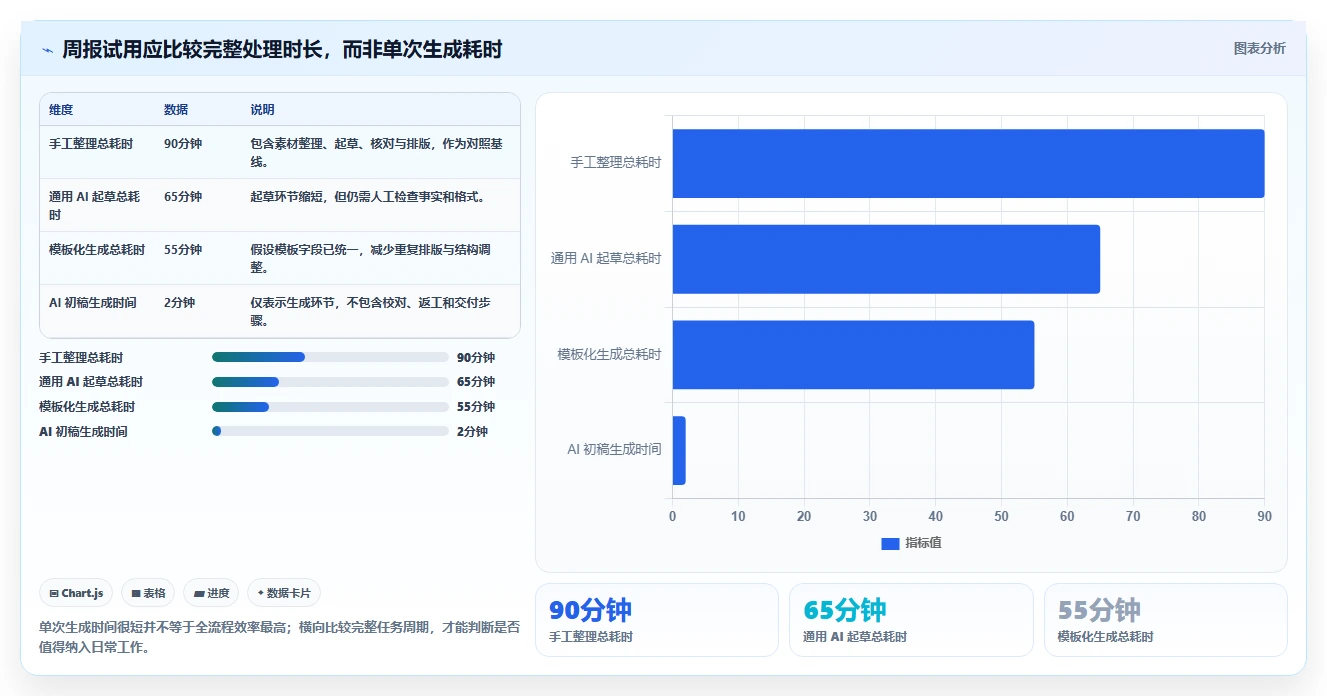Click the AI 初稿生成时间 progress row label
This screenshot has height=696, width=1327.
[x=83, y=431]
